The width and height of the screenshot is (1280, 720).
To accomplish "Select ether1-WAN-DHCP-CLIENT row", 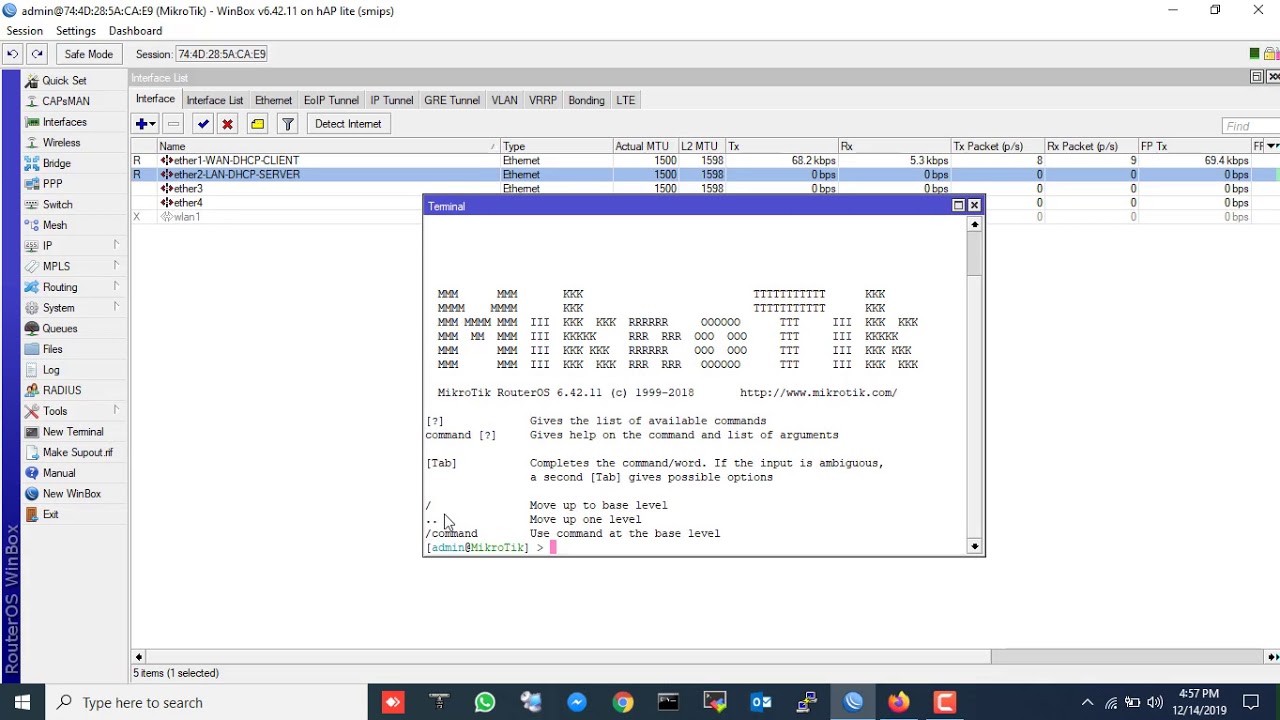I will (705, 160).
